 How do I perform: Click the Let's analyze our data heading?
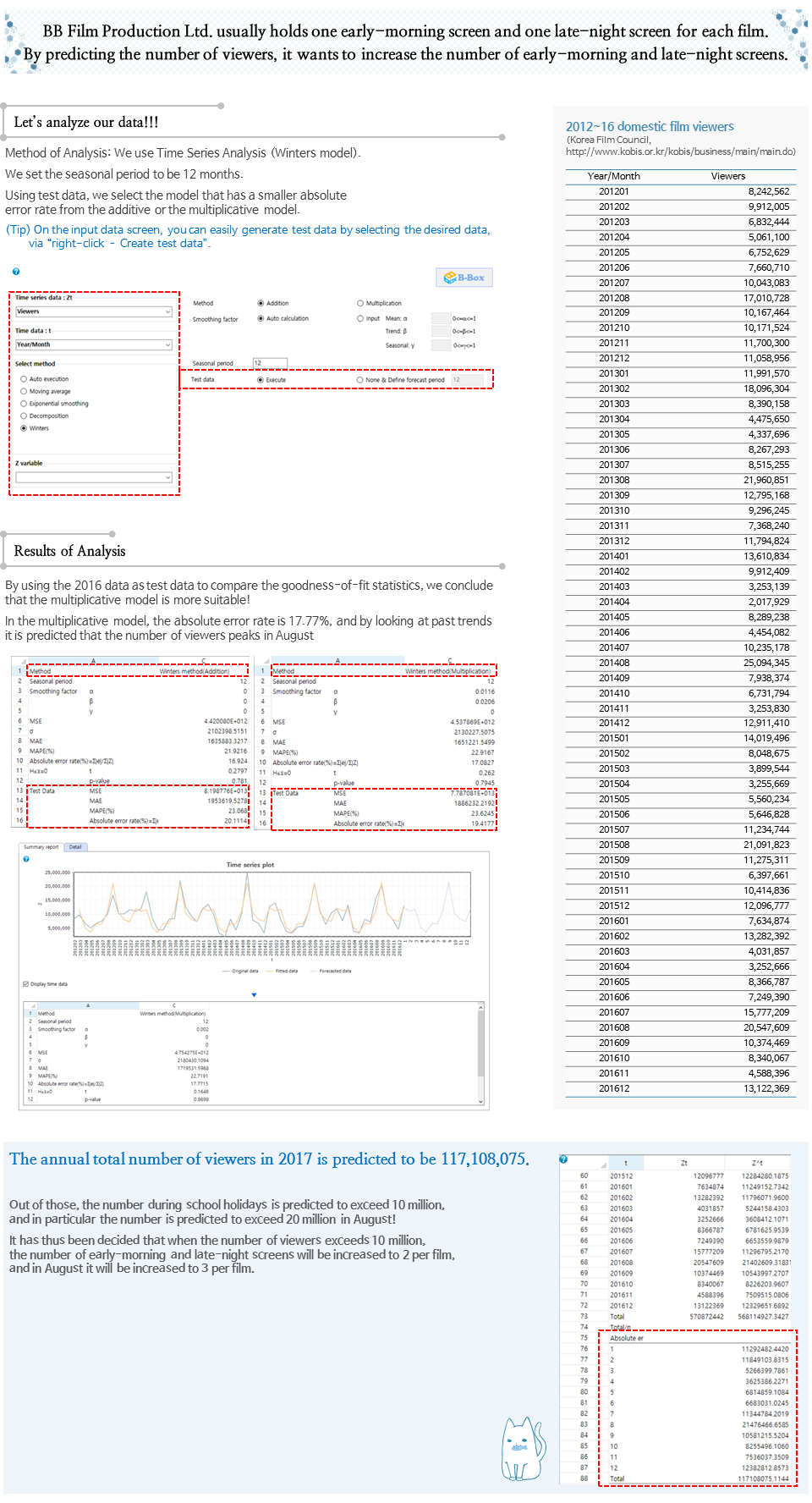click(86, 123)
